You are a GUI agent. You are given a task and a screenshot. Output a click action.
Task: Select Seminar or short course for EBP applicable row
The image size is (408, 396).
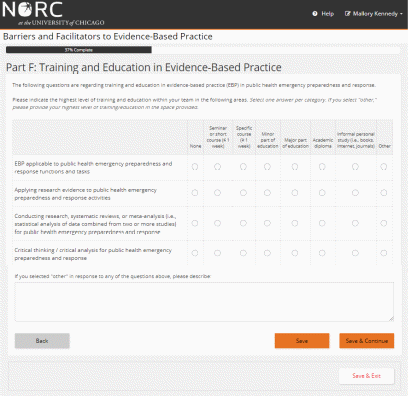[217, 166]
